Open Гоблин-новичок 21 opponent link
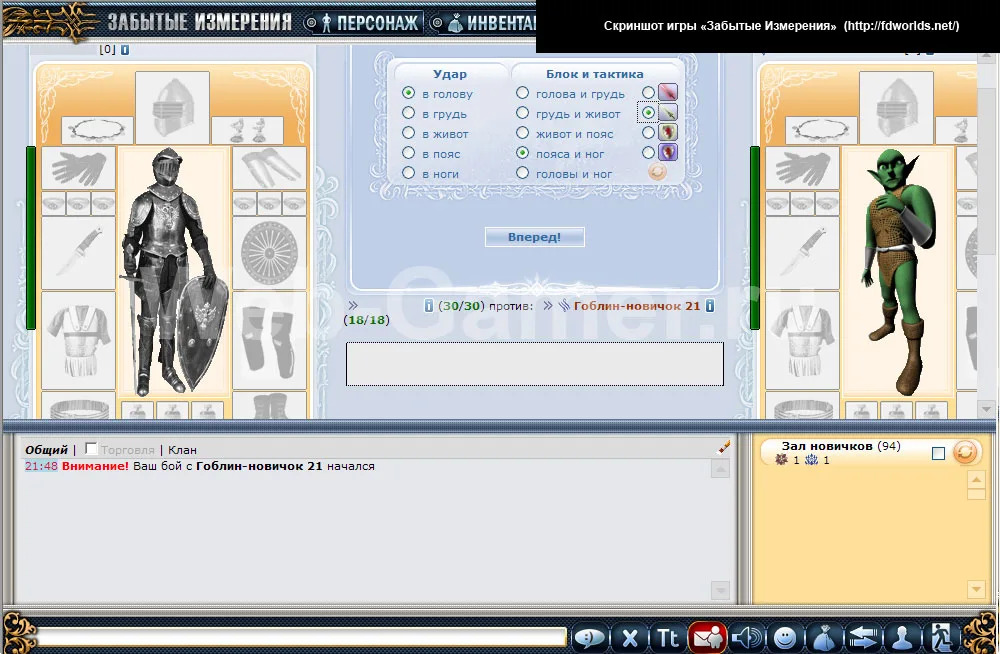Image resolution: width=1000 pixels, height=654 pixels. coord(636,306)
